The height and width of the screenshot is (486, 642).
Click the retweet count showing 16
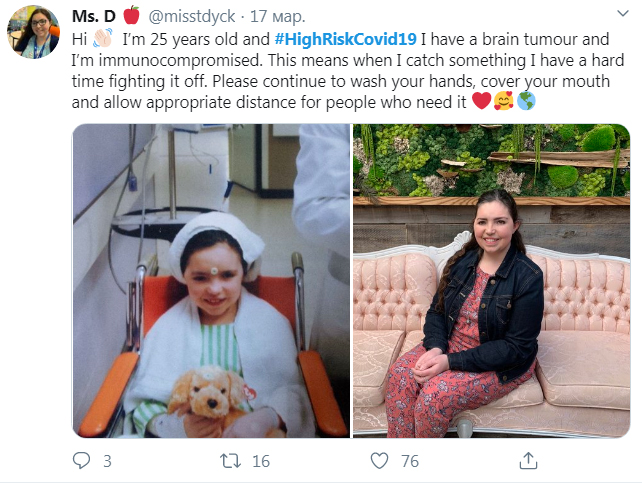pyautogui.click(x=261, y=461)
